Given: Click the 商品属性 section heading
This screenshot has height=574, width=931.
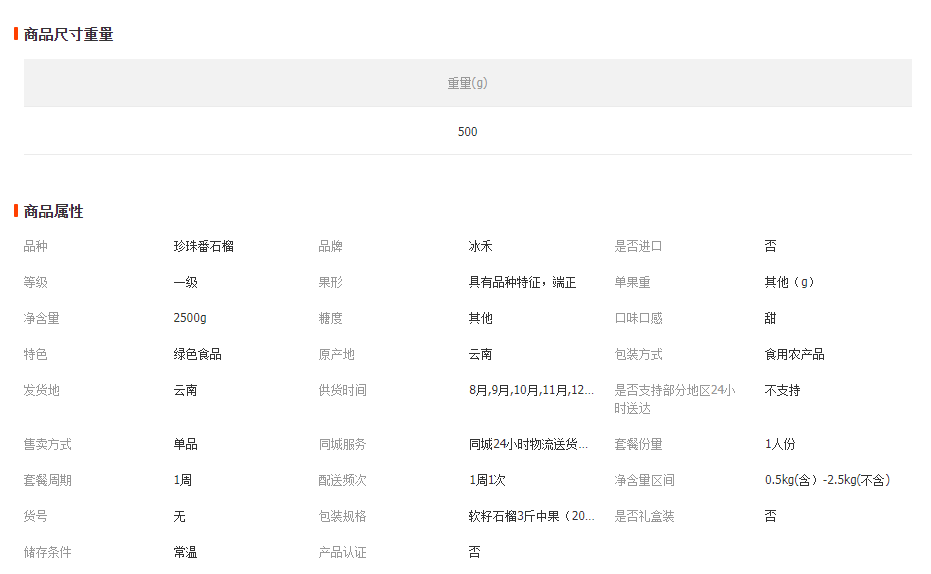Looking at the screenshot, I should point(53,212).
